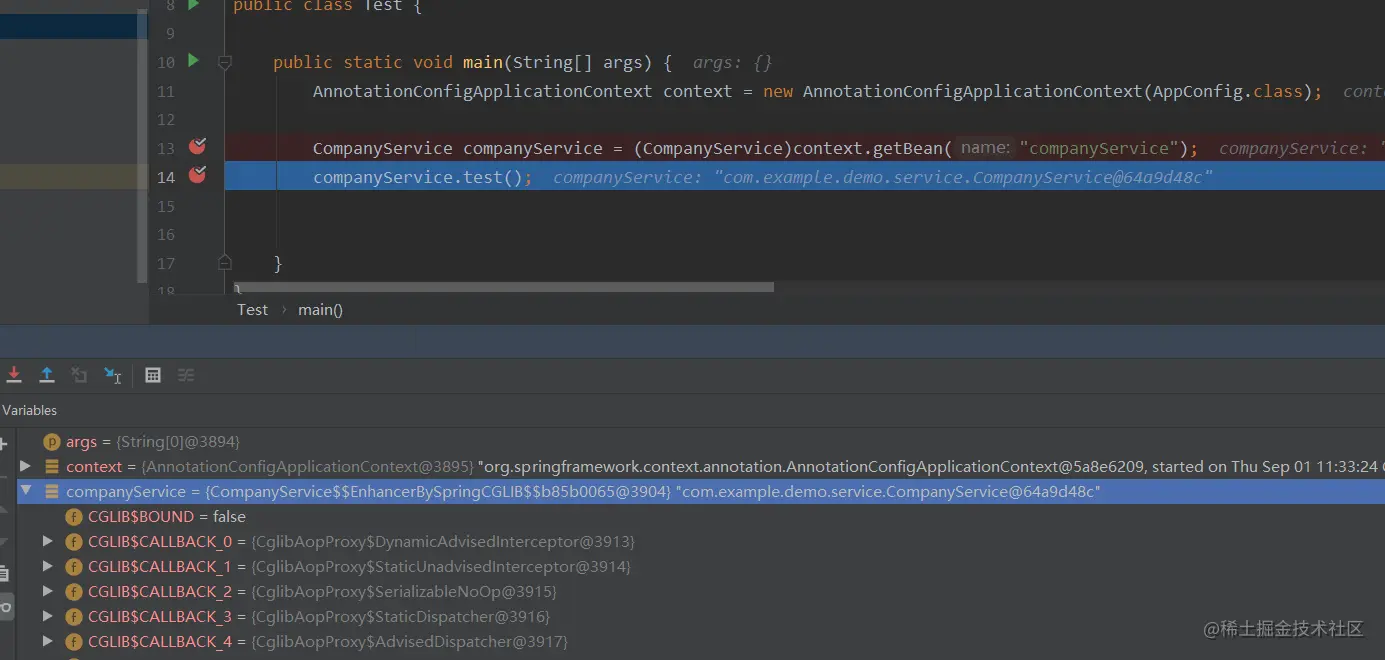Select the args variable row
The width and height of the screenshot is (1385, 660).
pos(701,441)
